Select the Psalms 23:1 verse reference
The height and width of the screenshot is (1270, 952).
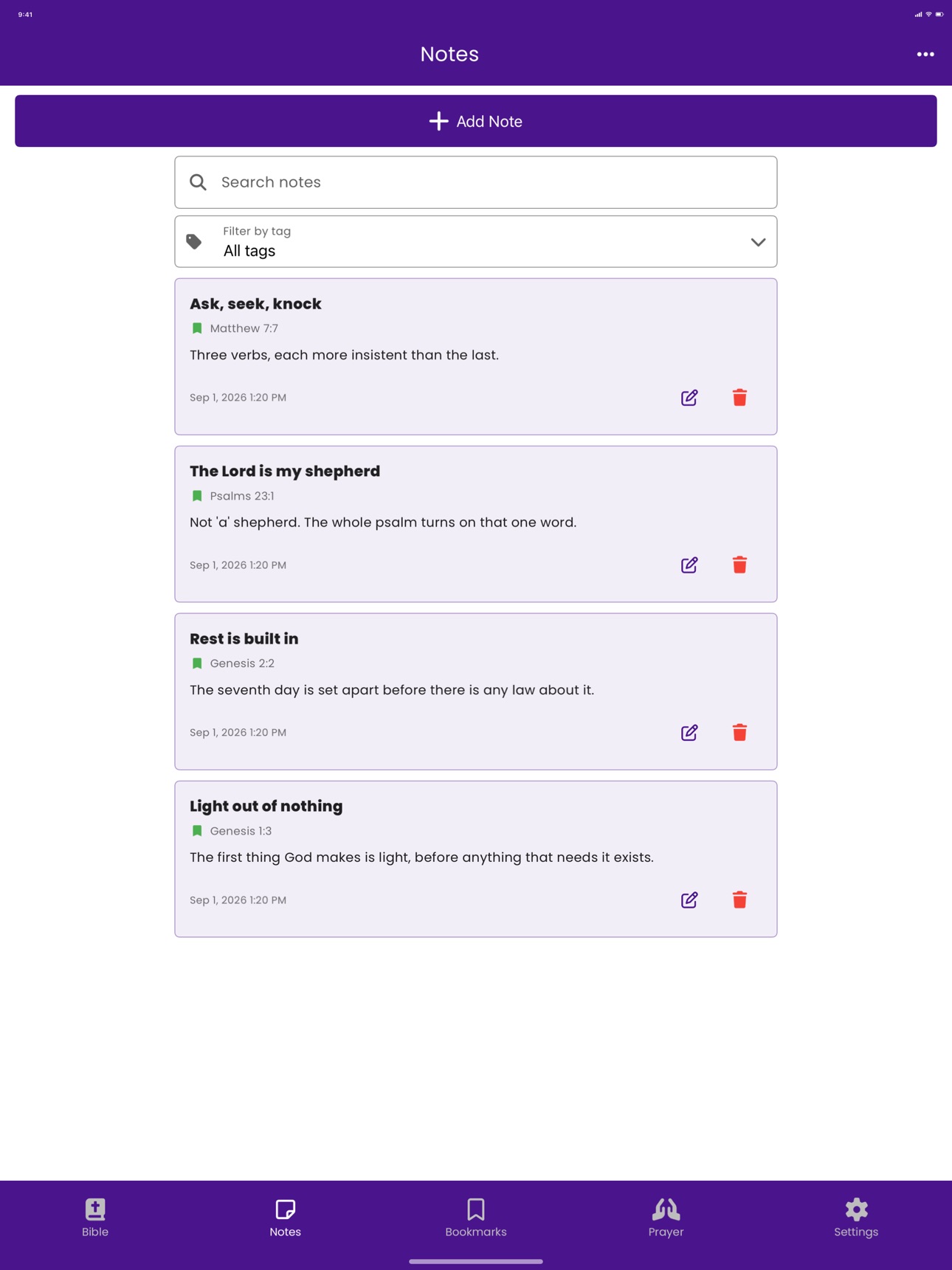(242, 496)
